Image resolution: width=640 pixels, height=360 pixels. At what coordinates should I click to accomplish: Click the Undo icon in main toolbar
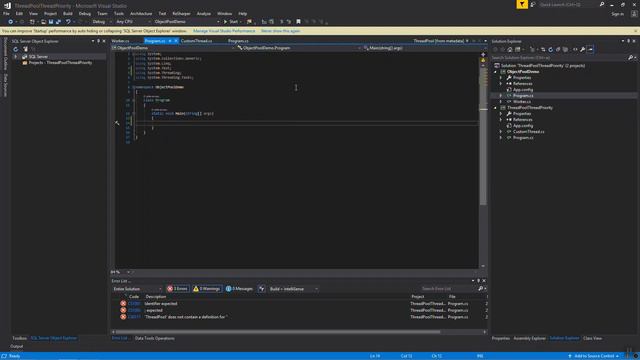(x=68, y=22)
